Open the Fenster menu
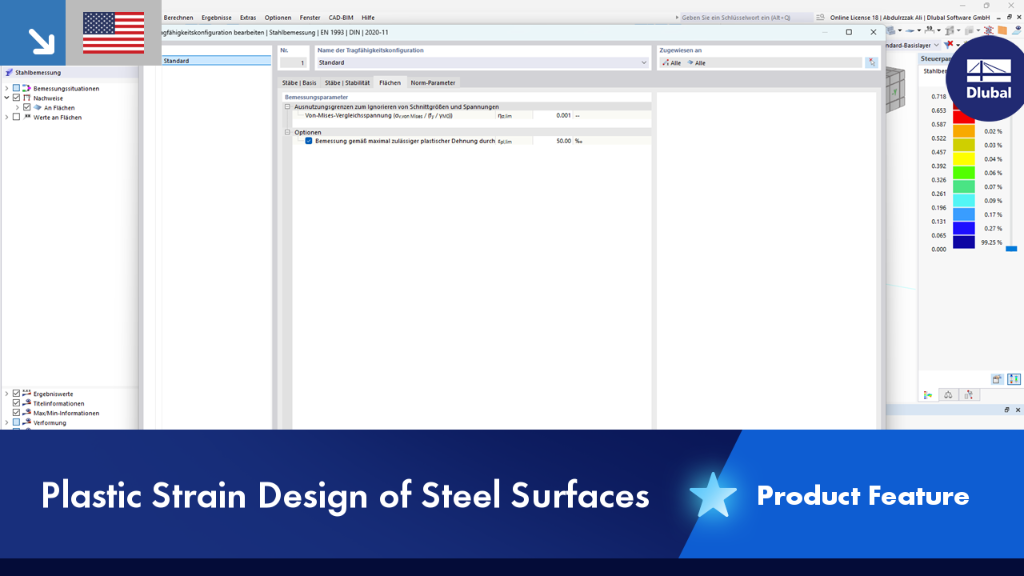The height and width of the screenshot is (576, 1024). pos(310,18)
